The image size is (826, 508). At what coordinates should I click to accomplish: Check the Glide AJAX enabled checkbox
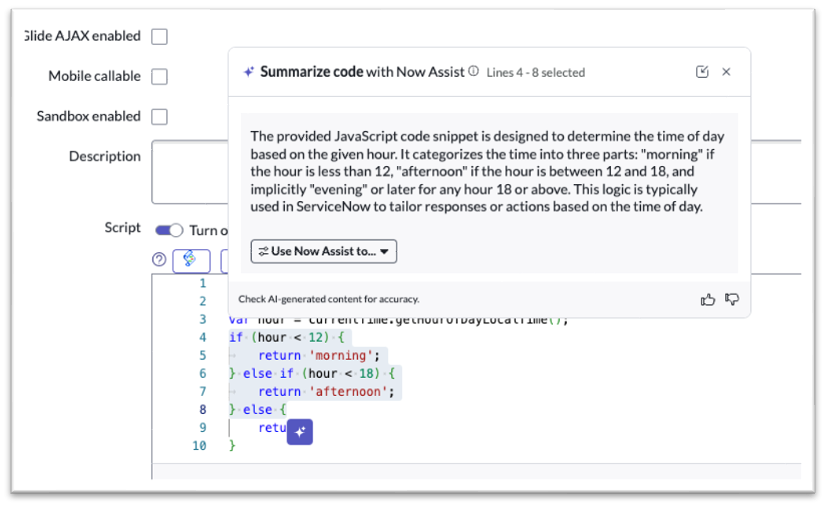click(x=160, y=37)
